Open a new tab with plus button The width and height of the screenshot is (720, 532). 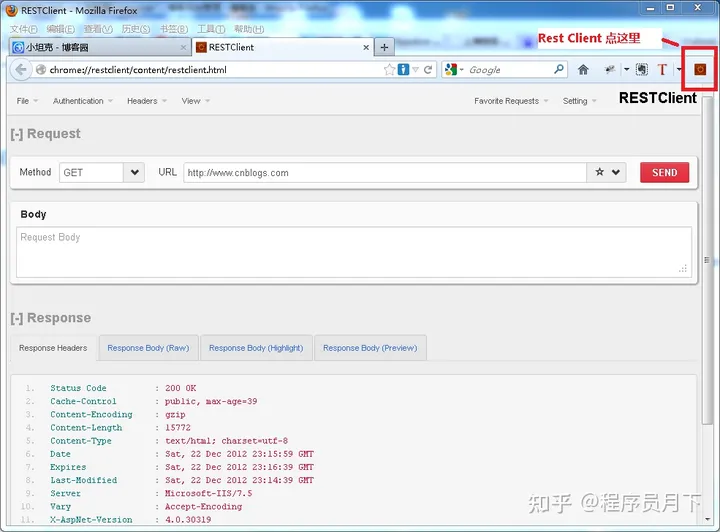click(x=384, y=47)
